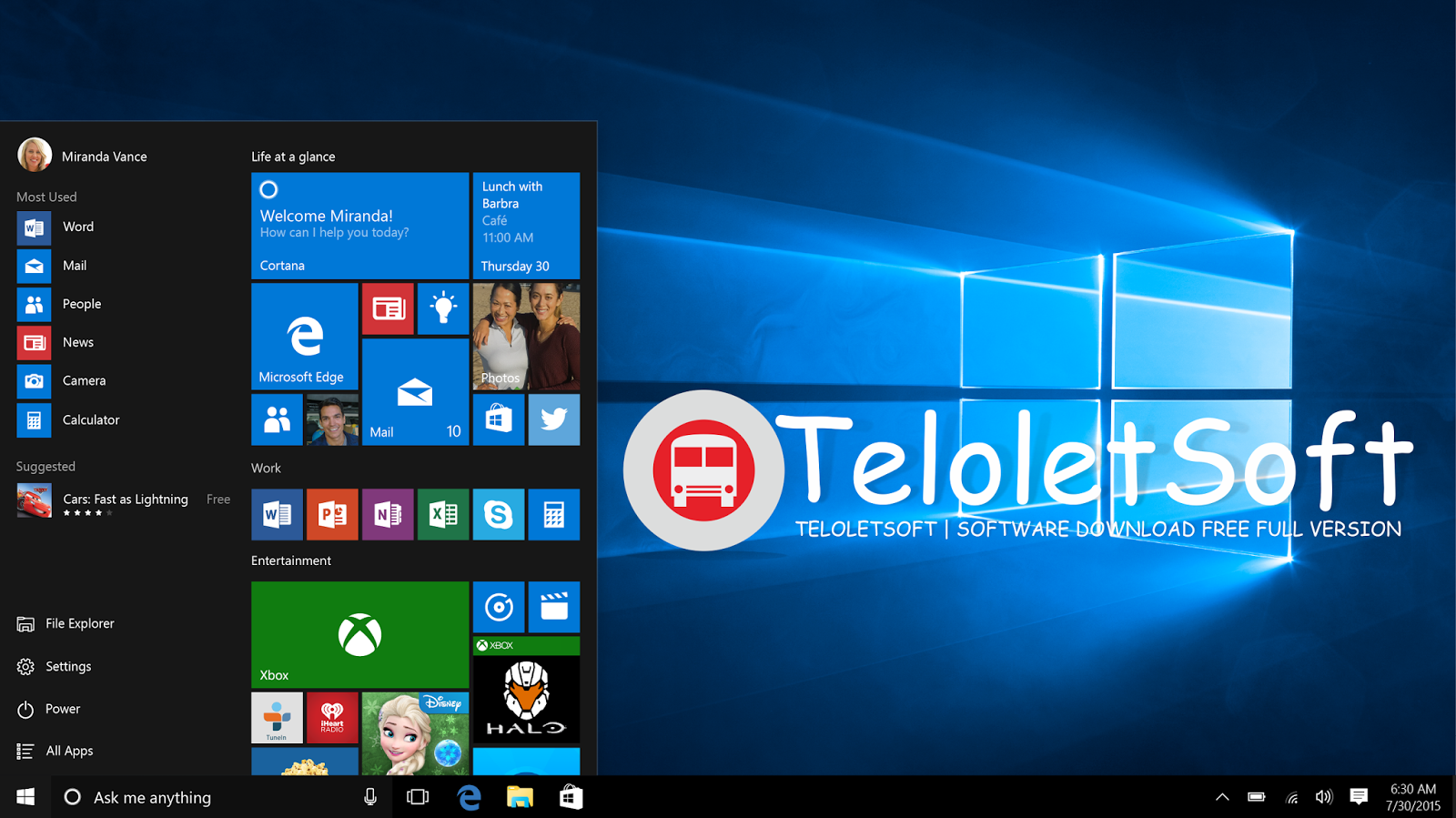
Task: Open File Explorer from the Start menu
Action: click(66, 623)
